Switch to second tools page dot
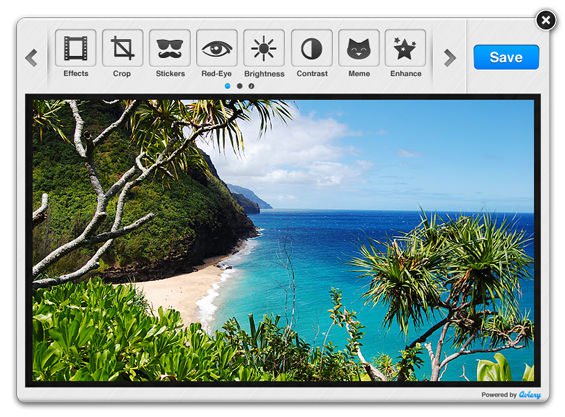565x417 pixels. pyautogui.click(x=240, y=86)
